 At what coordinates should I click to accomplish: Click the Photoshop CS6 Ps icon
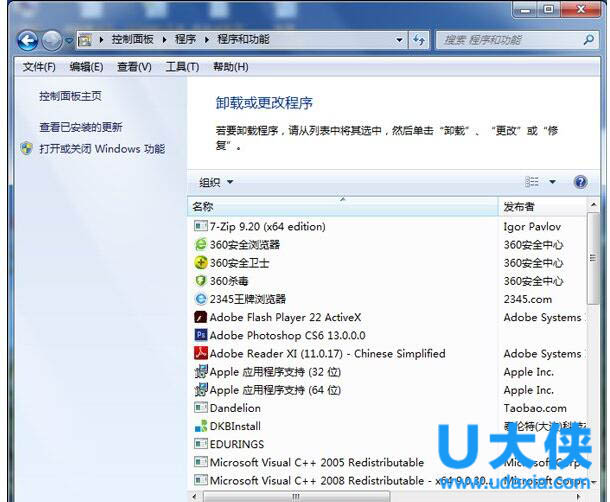pos(200,335)
